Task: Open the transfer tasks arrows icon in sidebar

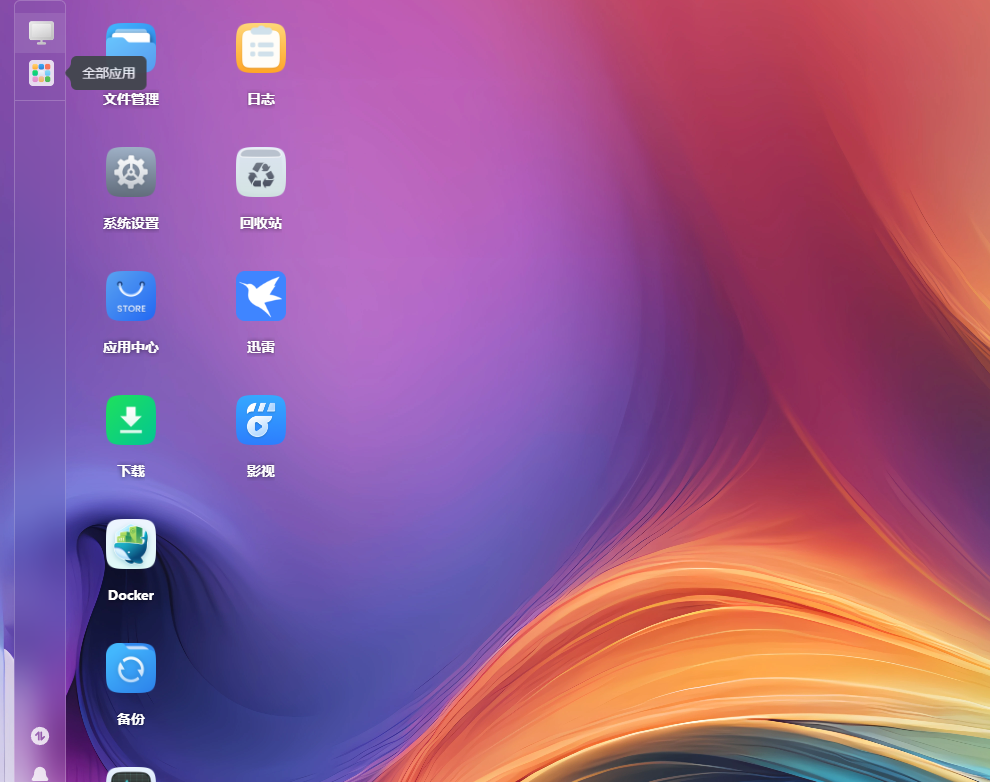Action: pos(40,736)
